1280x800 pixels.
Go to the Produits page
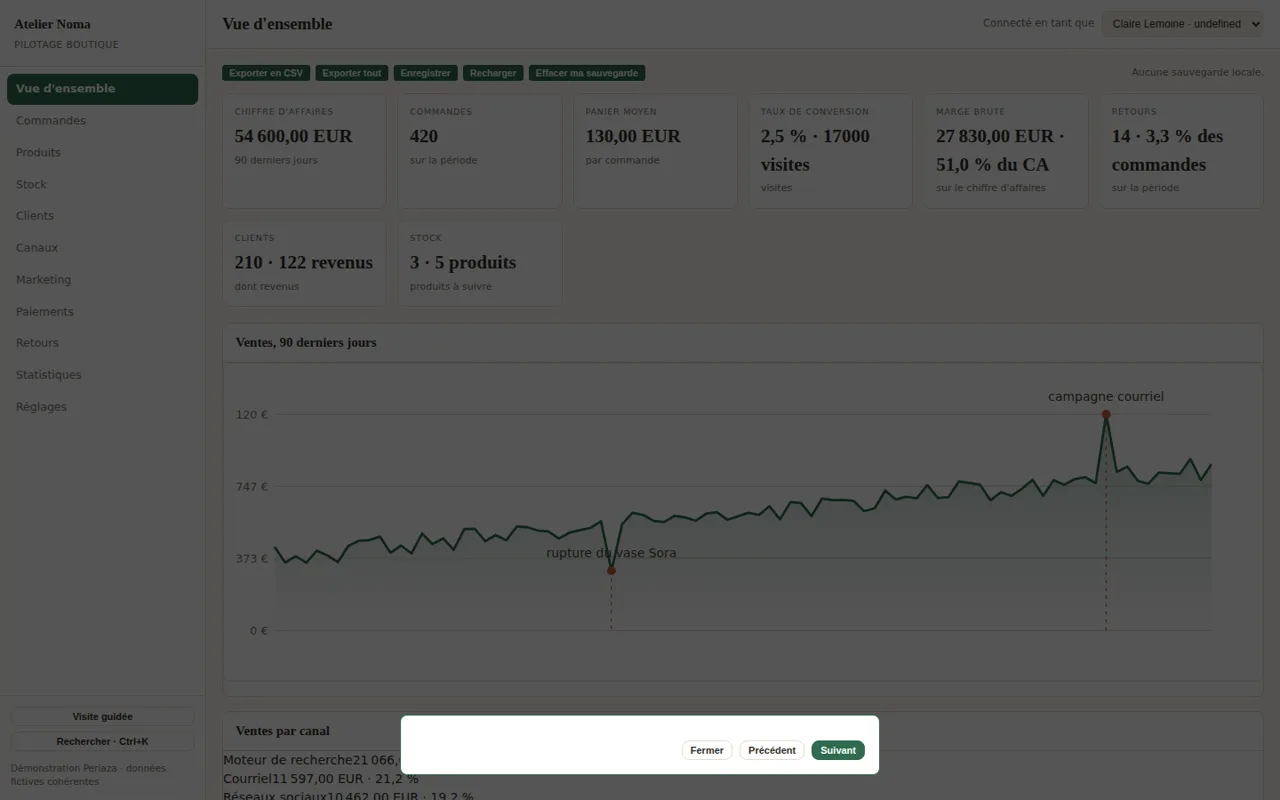coord(102,153)
